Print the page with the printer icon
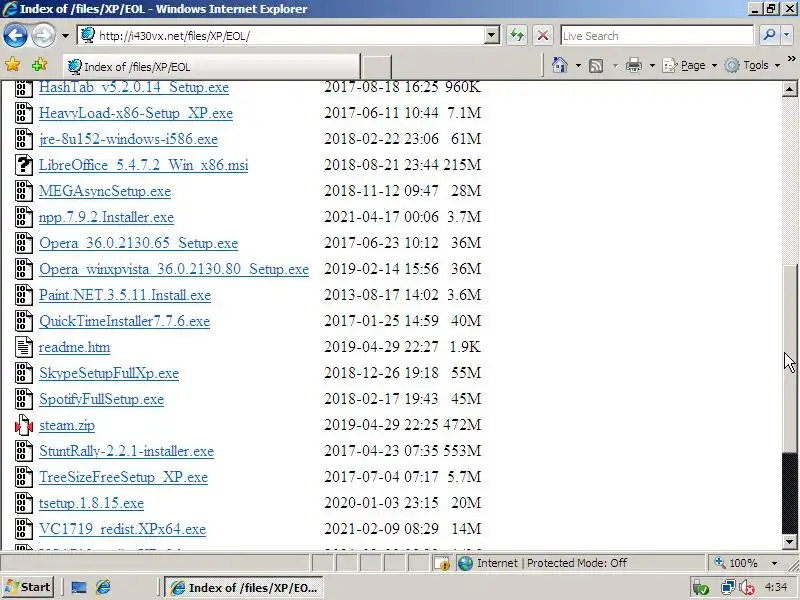Viewport: 800px width, 600px height. (x=634, y=65)
